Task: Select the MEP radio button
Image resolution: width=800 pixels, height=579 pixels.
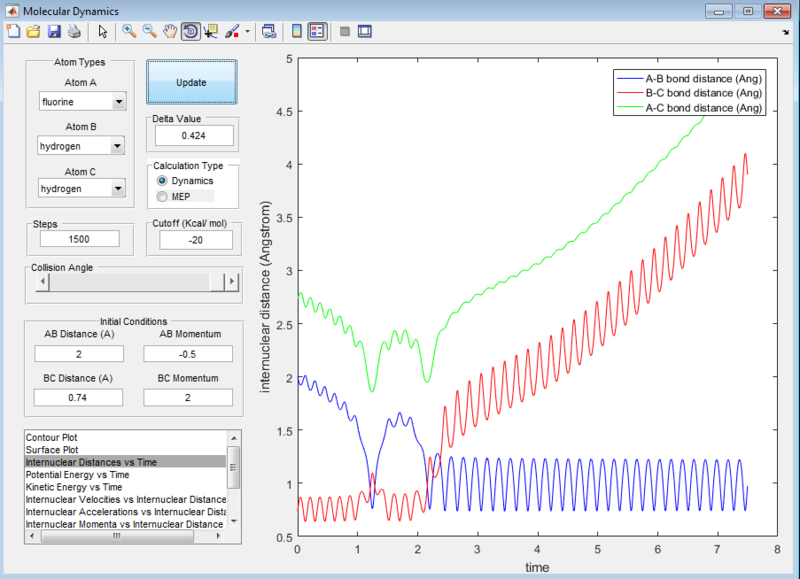Action: pyautogui.click(x=162, y=196)
